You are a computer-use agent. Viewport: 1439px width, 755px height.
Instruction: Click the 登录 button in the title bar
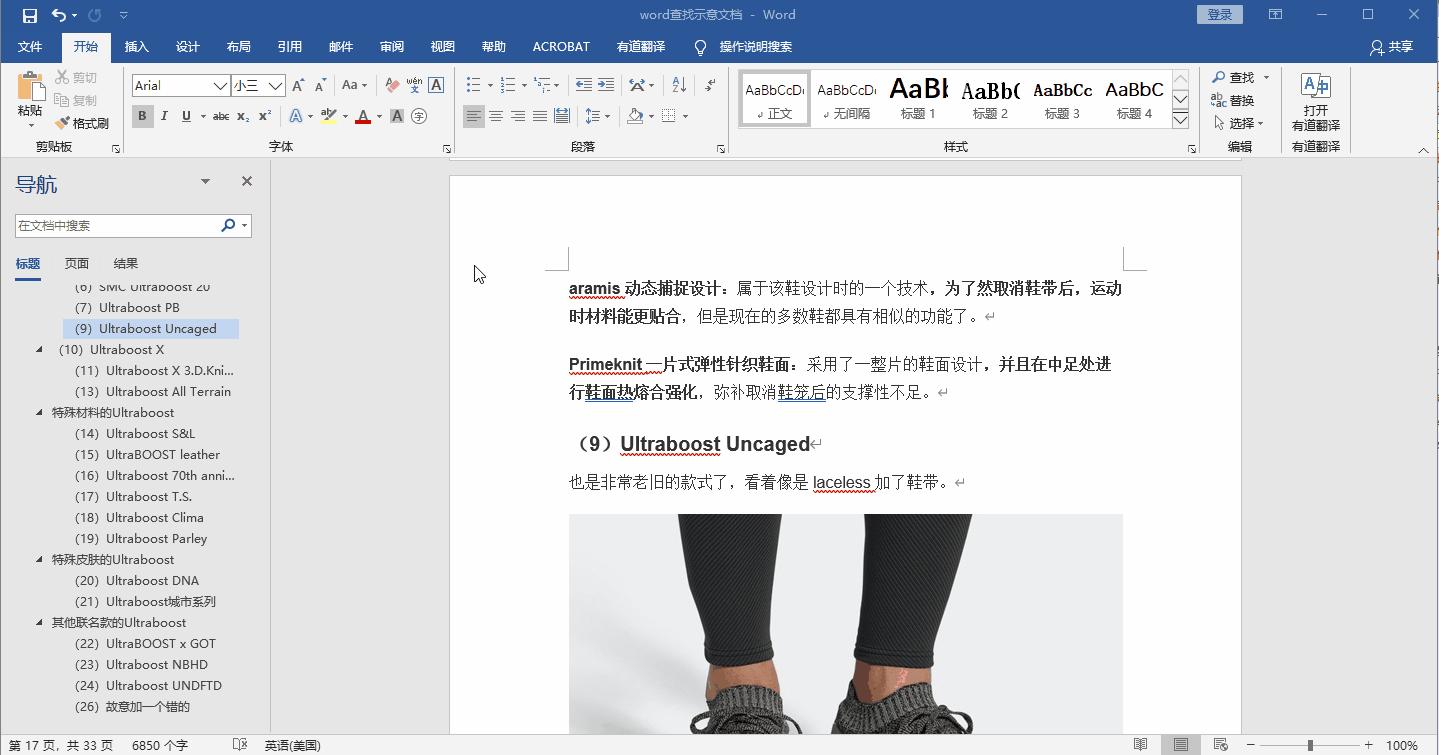point(1219,14)
